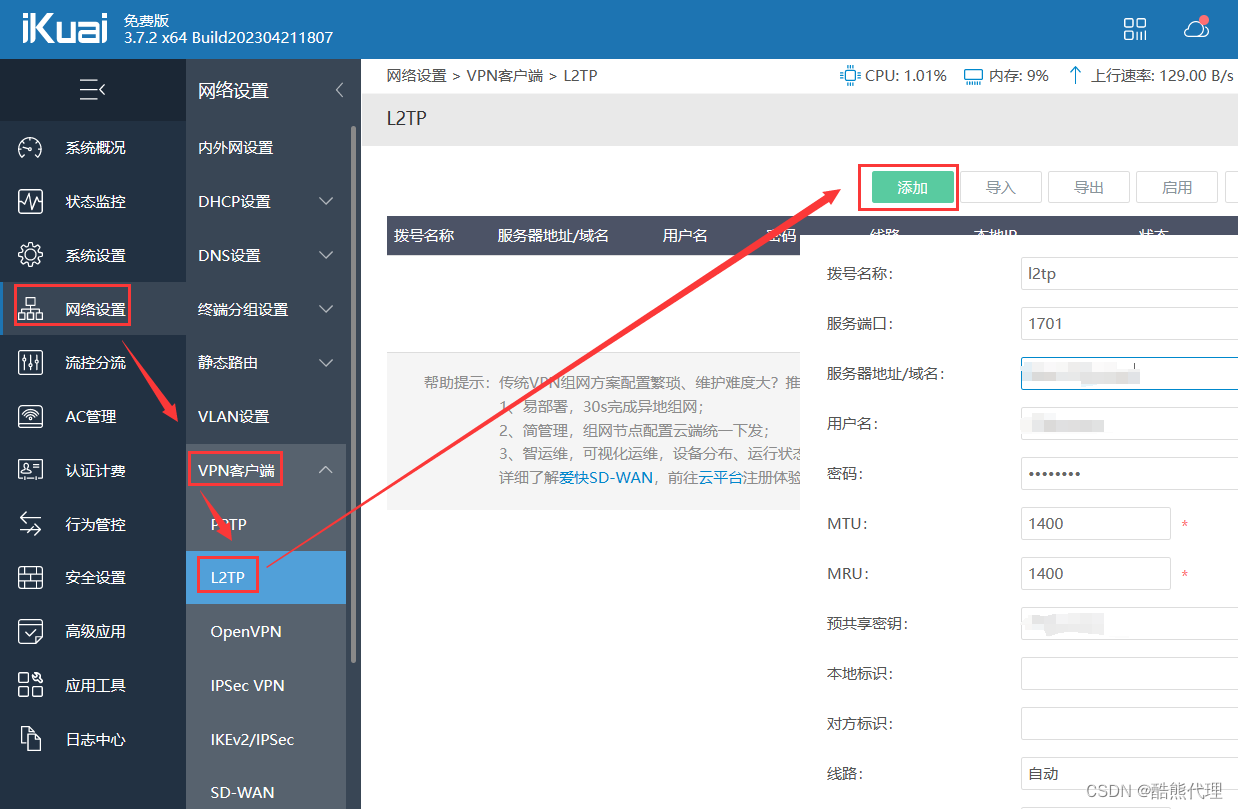Click the 服务器地址/域名 table column header
The width and height of the screenshot is (1238, 809).
[553, 236]
